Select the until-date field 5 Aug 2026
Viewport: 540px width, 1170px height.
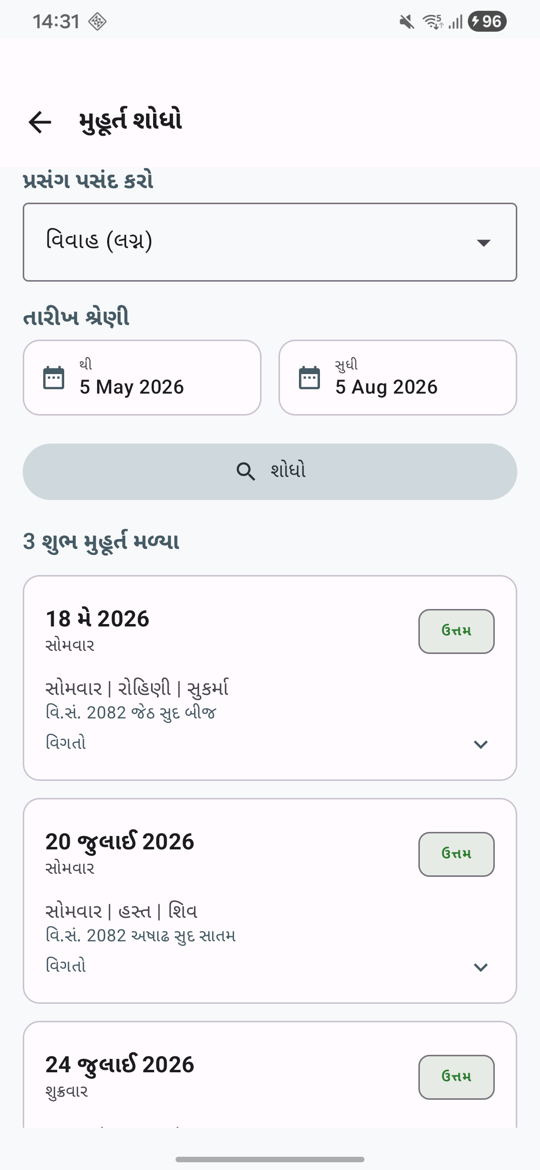[398, 378]
